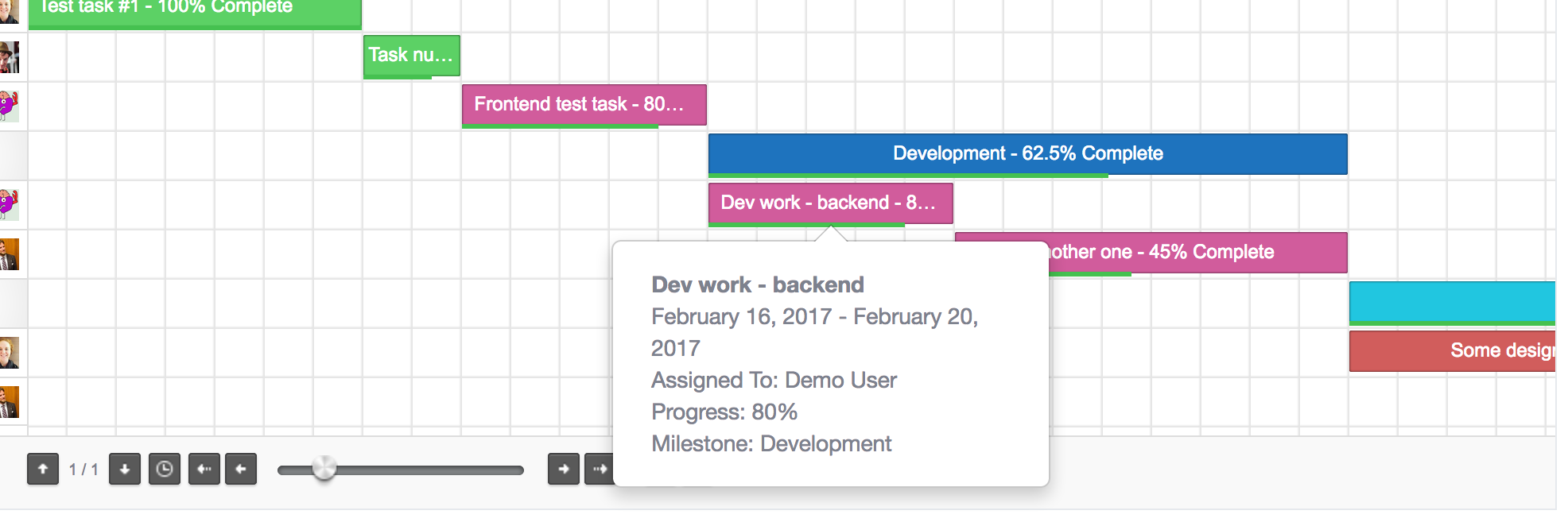Screen dimensions: 1568x526
Task: Click the dotted right arrow scroll button
Action: pos(598,469)
